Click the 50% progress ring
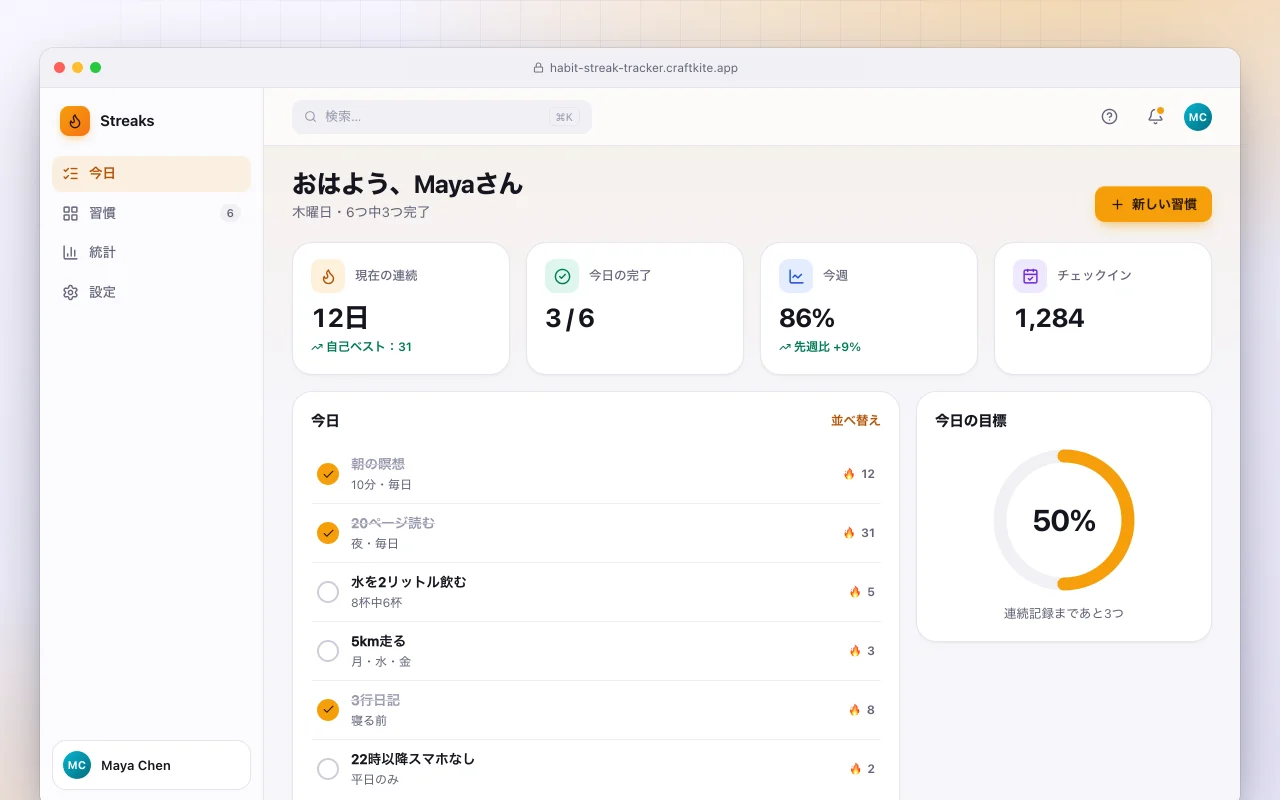Screen dimensions: 1280x800 pos(1064,520)
